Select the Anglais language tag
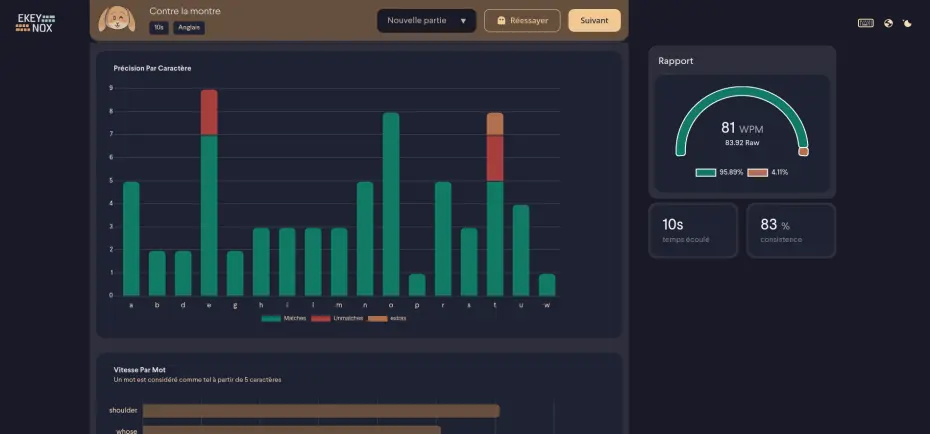This screenshot has height=434, width=930. click(189, 28)
